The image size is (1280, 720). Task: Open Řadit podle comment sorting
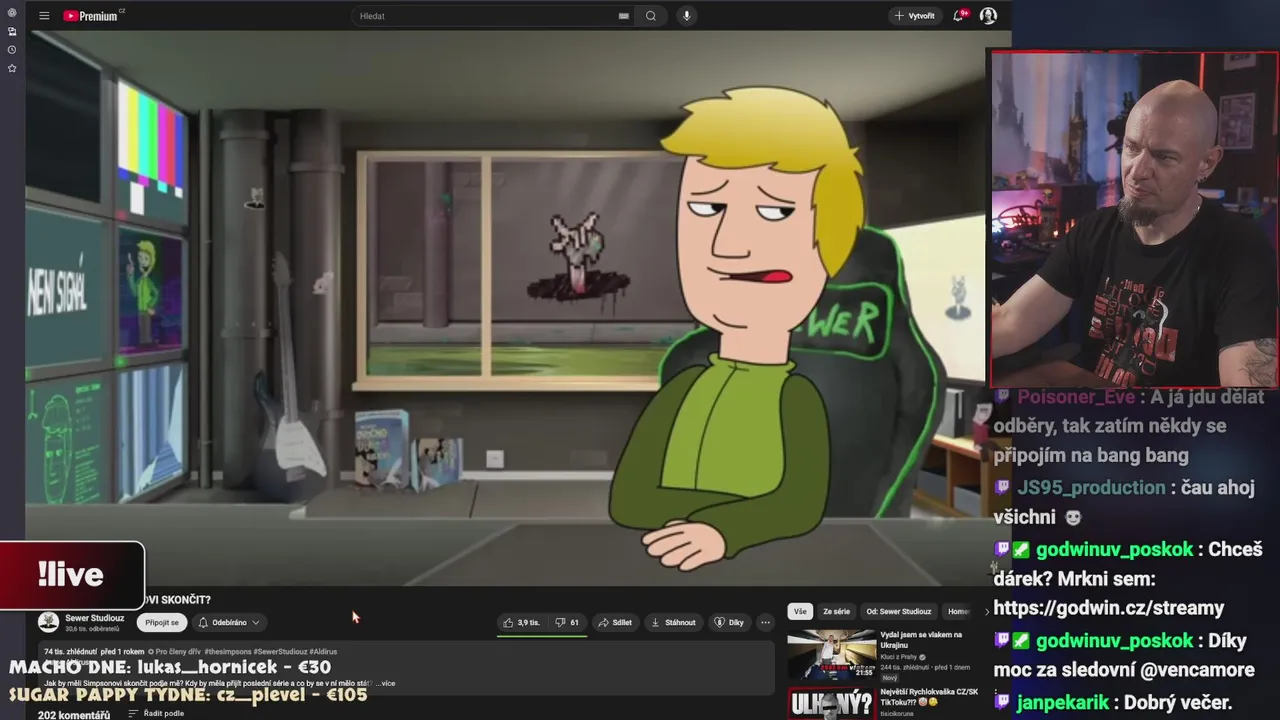[156, 714]
